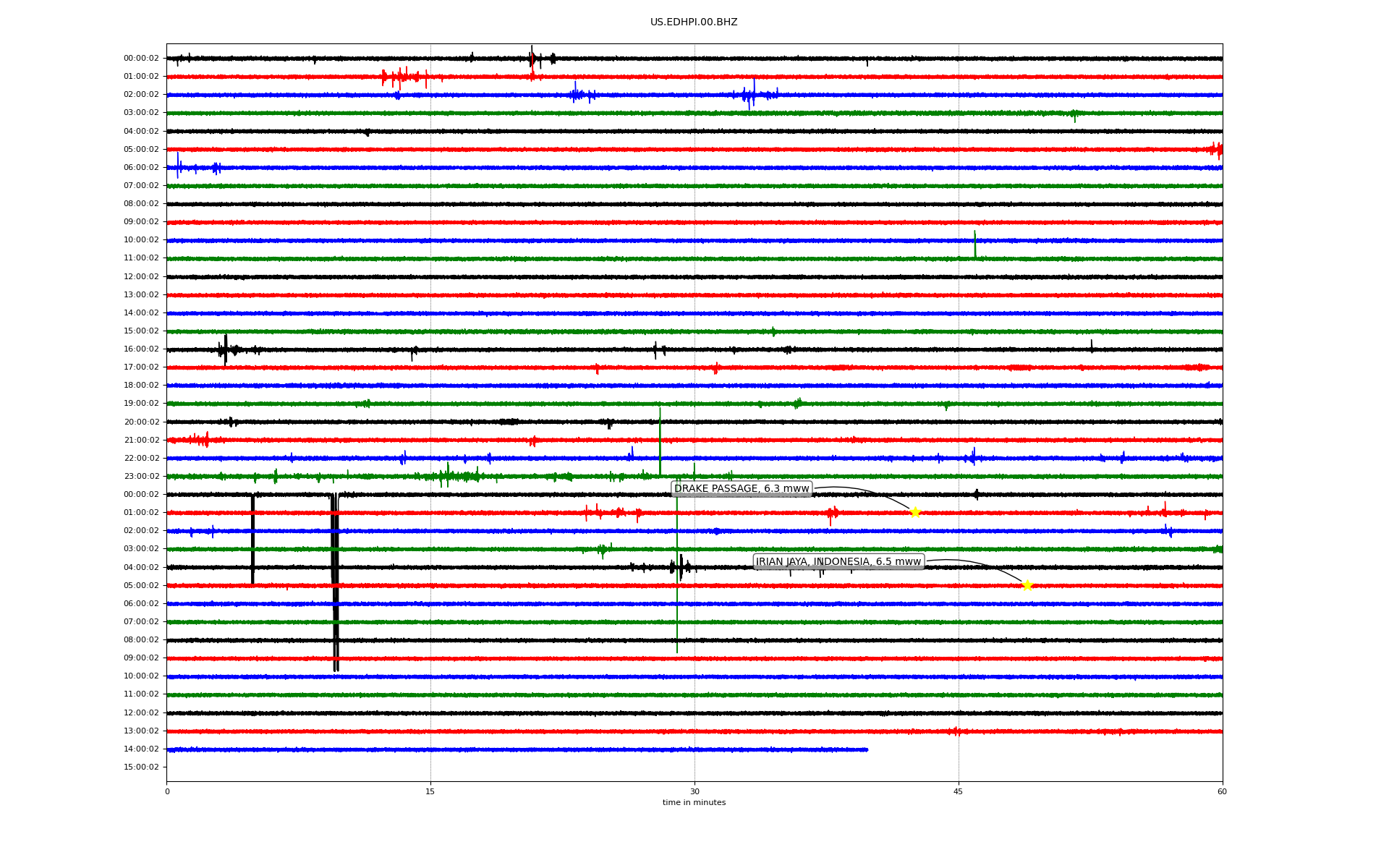Click the bottom-most 15:00:02 empty row label
This screenshot has width=1389, height=868.
coord(141,767)
